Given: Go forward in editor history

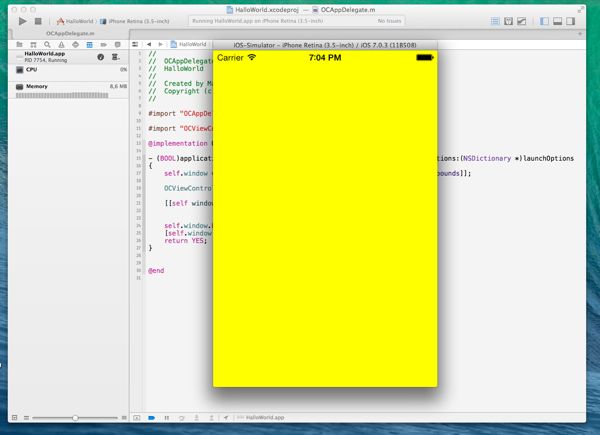Looking at the screenshot, I should tap(161, 44).
